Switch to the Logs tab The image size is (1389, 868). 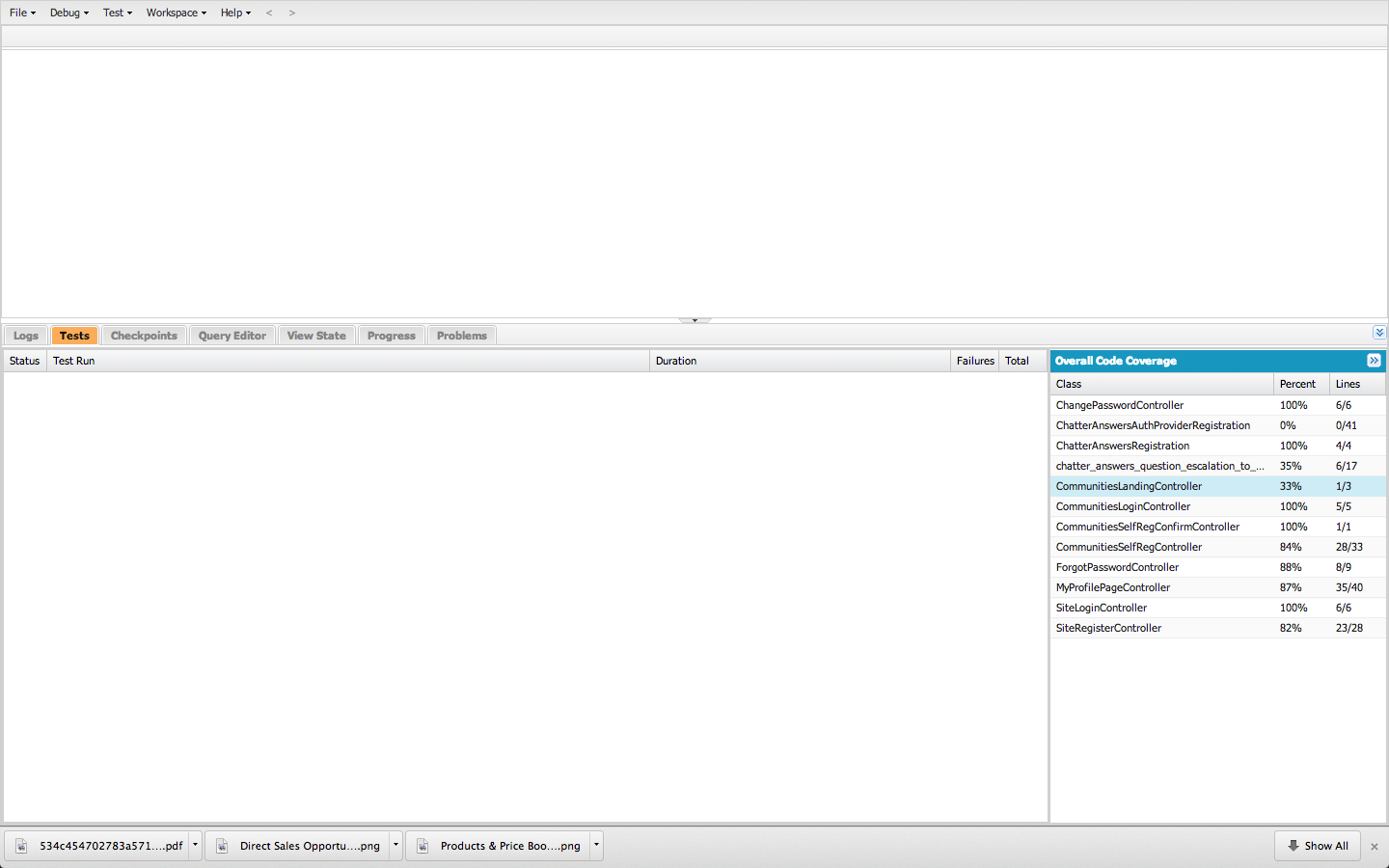coord(26,336)
